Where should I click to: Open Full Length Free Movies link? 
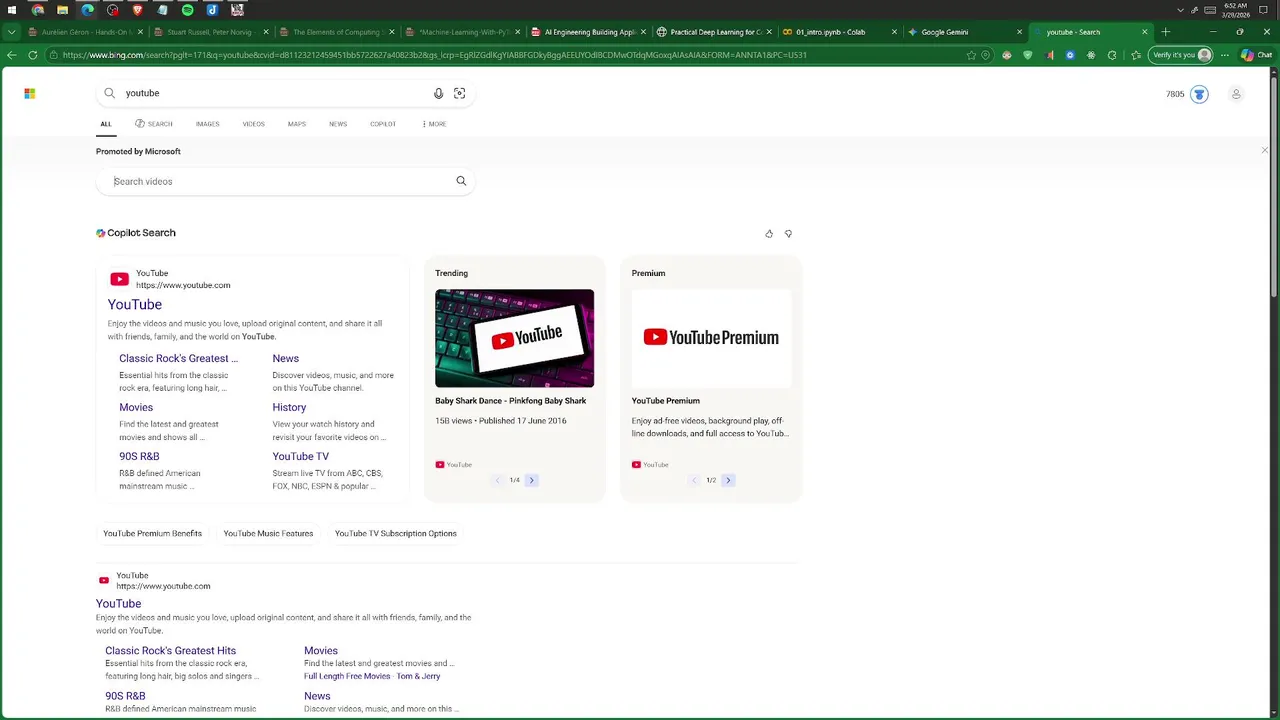[x=347, y=676]
